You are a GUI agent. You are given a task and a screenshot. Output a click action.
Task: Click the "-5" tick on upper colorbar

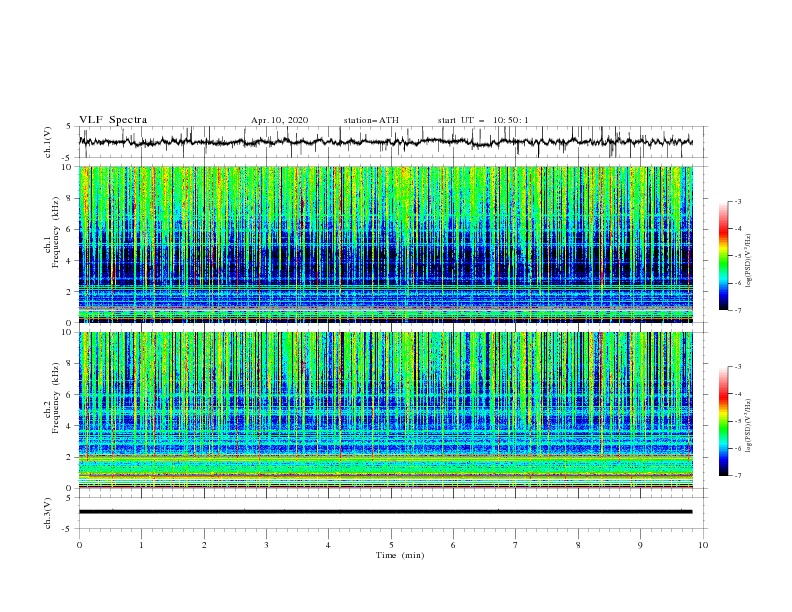tap(737, 256)
